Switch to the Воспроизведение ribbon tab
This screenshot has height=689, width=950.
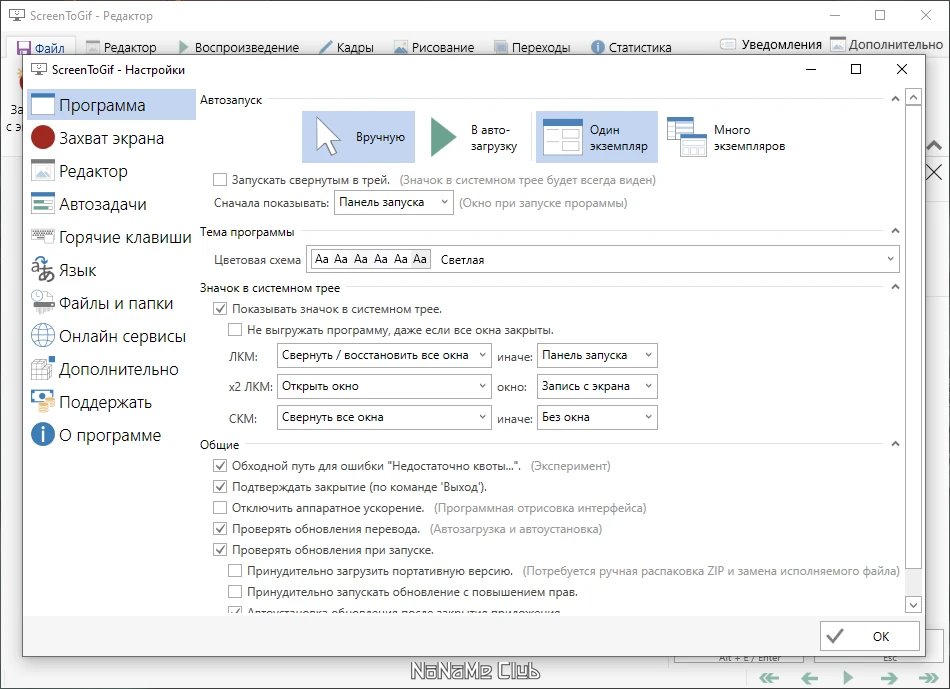(239, 47)
